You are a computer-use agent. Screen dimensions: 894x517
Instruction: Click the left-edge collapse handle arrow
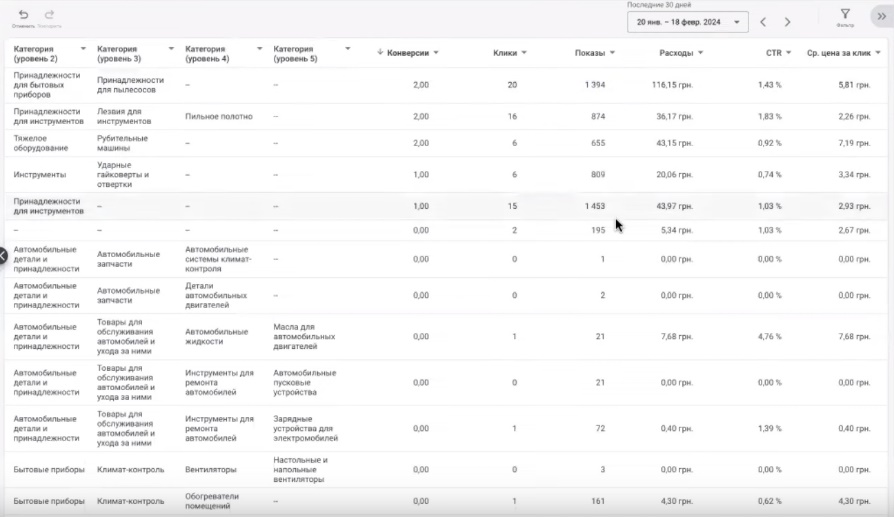click(x=3, y=256)
